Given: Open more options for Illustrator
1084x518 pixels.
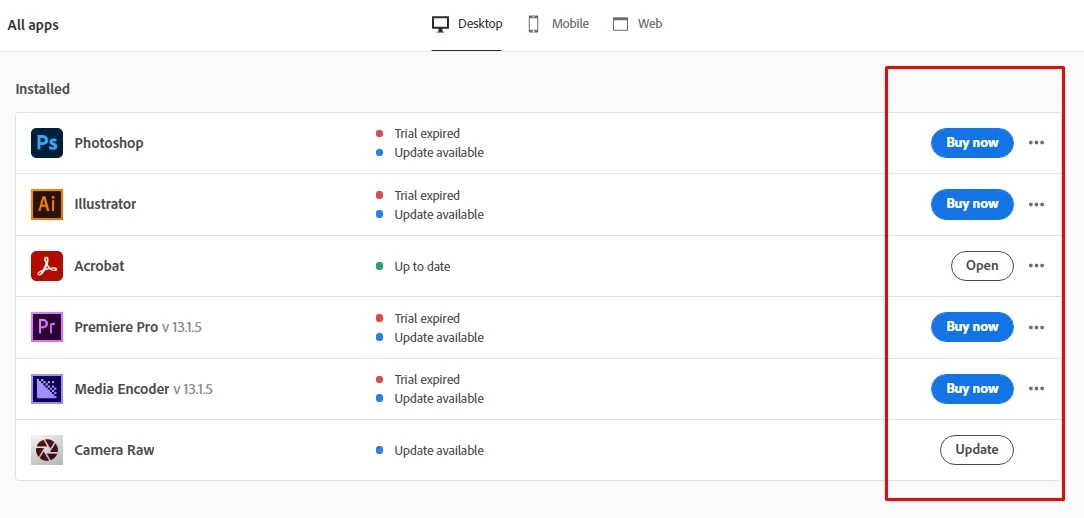Looking at the screenshot, I should [1036, 204].
